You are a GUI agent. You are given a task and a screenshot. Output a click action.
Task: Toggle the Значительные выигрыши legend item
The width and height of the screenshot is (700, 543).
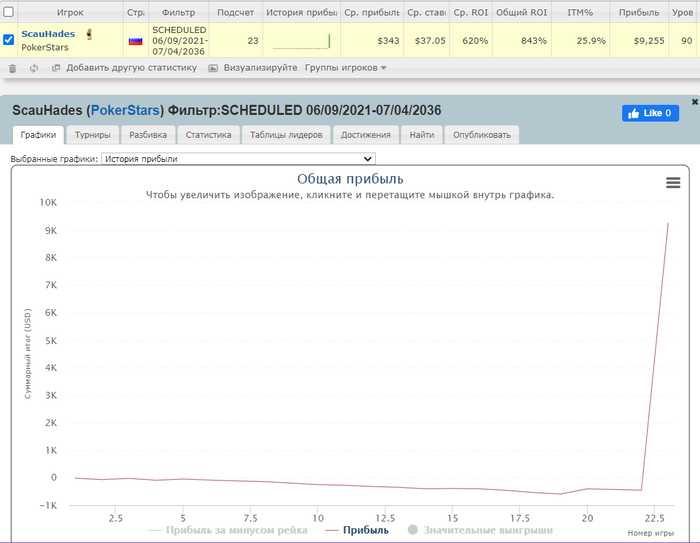[480, 530]
